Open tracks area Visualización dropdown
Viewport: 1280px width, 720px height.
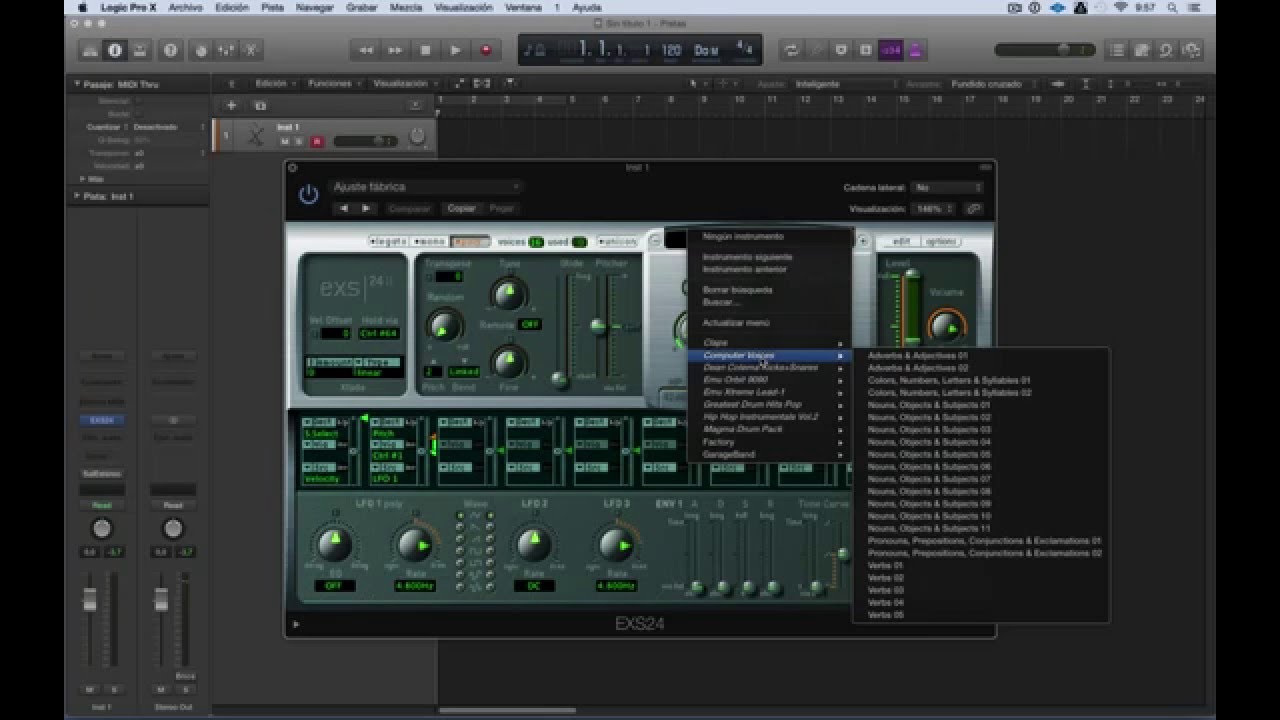[404, 84]
